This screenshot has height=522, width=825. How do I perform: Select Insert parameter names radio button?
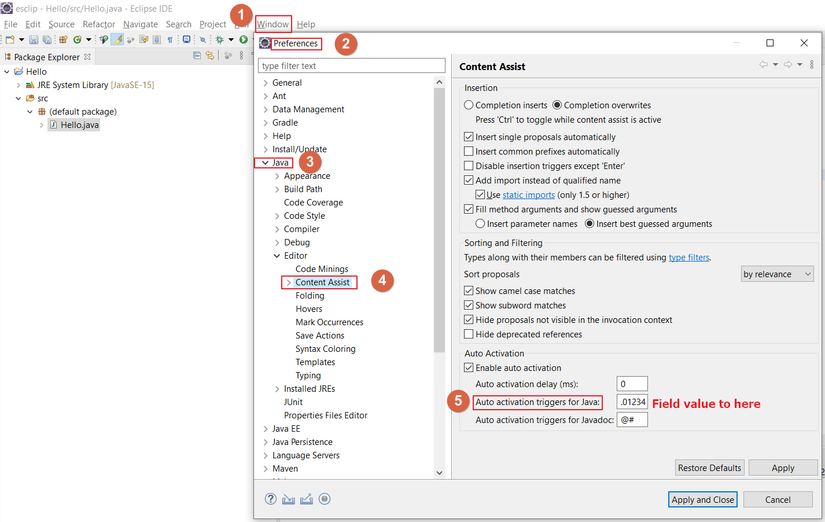480,224
